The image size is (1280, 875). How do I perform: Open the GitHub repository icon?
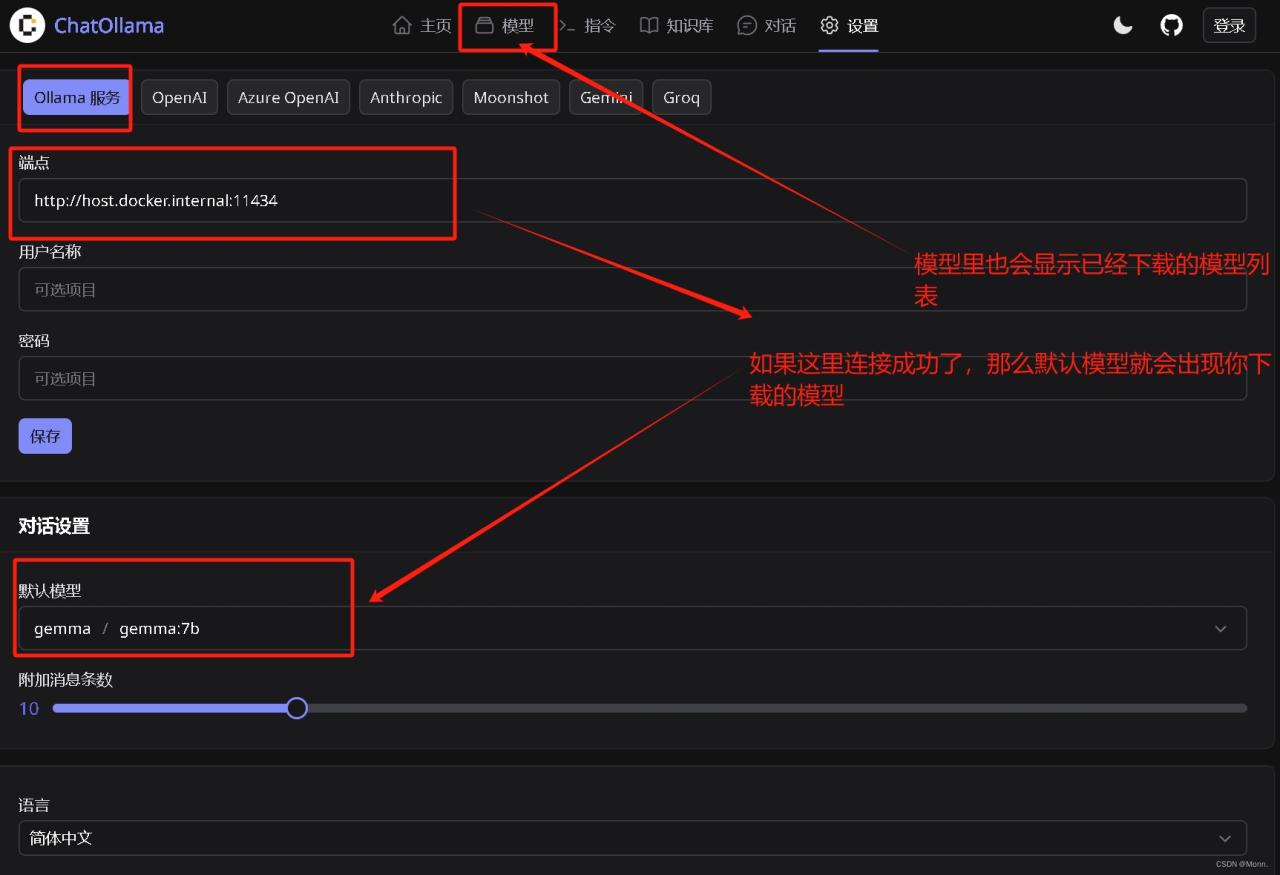point(1171,26)
